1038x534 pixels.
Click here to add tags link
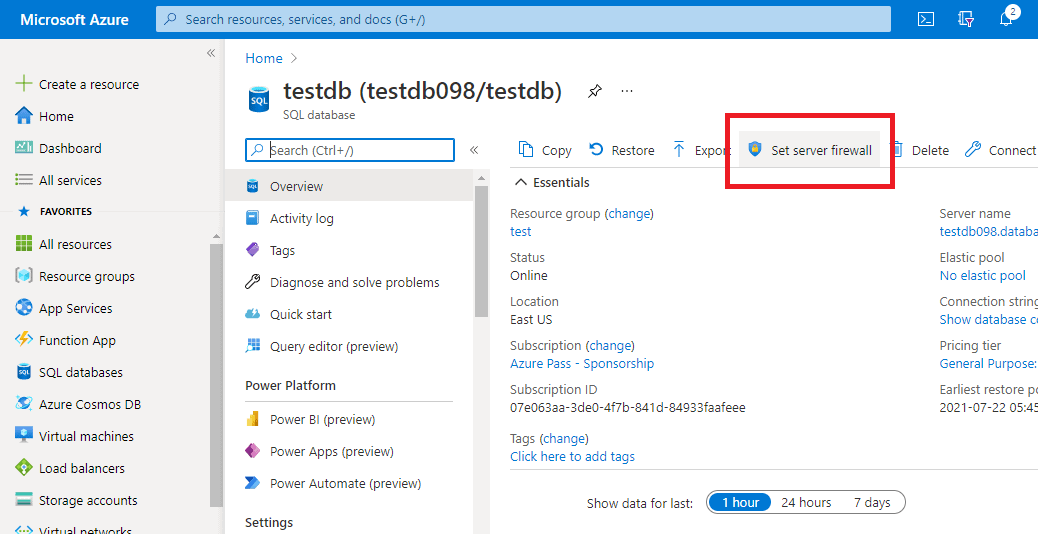click(572, 457)
